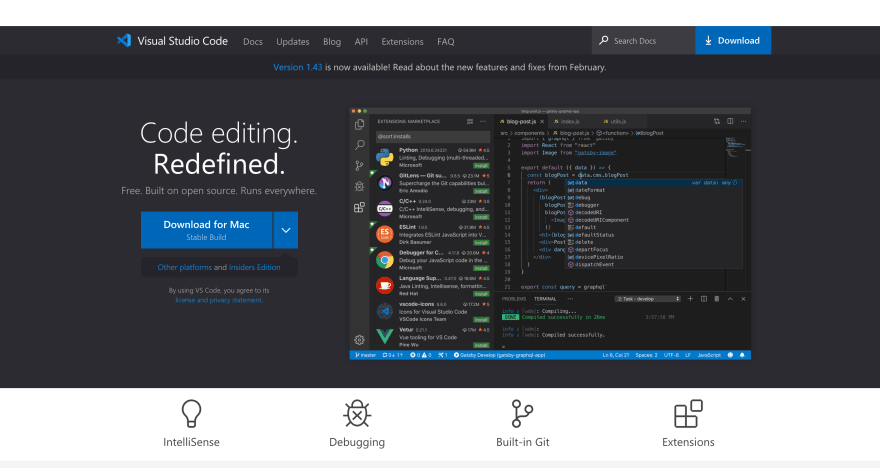Click the @sort:installs extensions search box
This screenshot has width=880, height=468.
click(432, 136)
